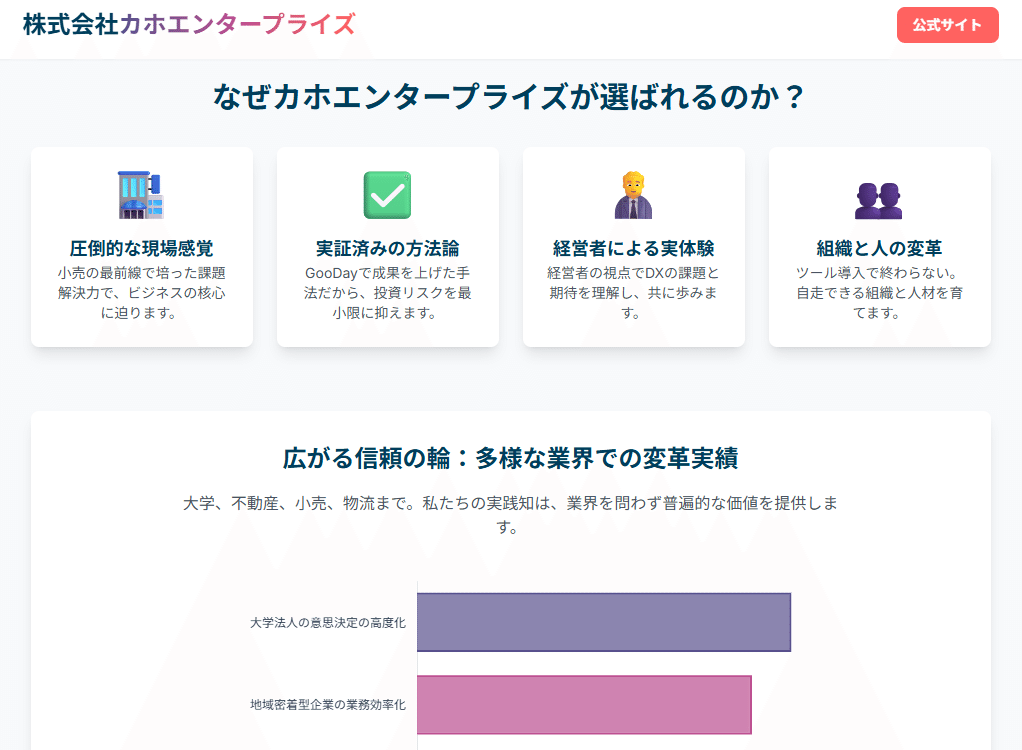Click the 株式会社カホエンタープライズ logo text

[189, 25]
